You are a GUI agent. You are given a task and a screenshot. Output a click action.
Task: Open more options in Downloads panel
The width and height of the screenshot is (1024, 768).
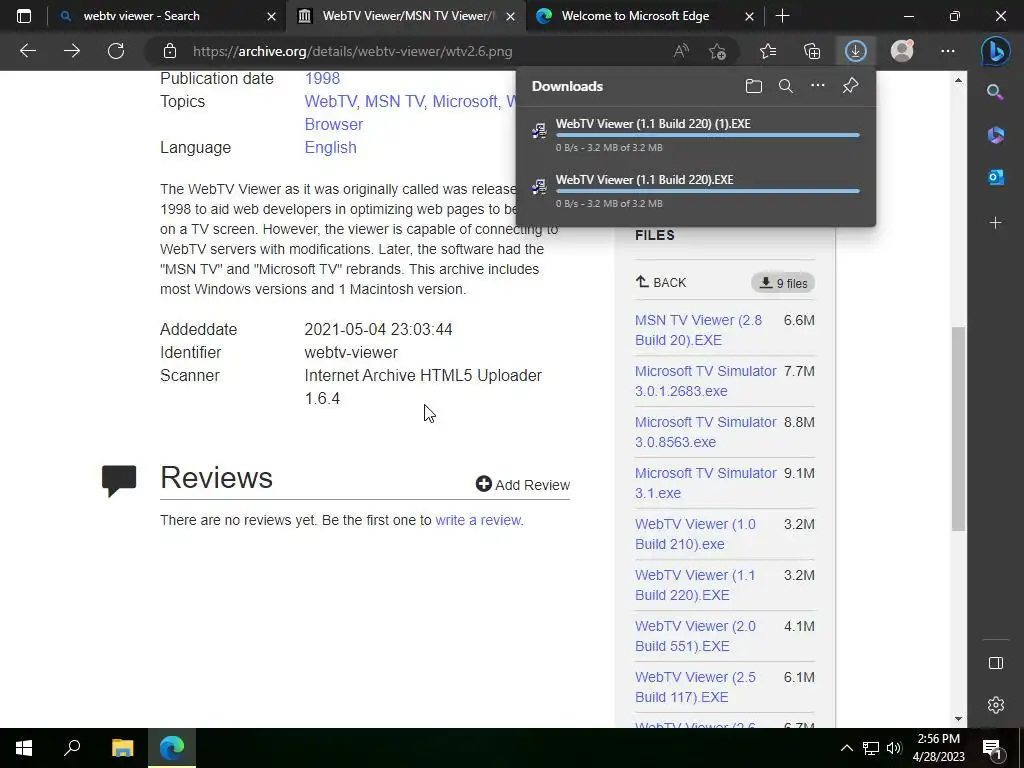point(818,86)
